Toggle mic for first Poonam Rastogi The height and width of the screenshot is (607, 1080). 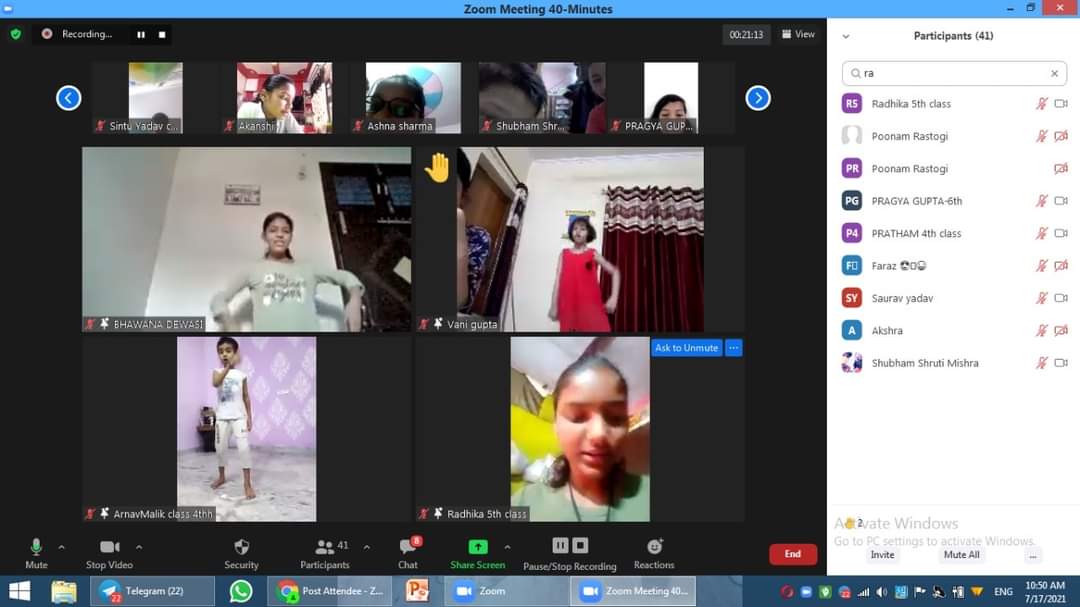pyautogui.click(x=1041, y=136)
